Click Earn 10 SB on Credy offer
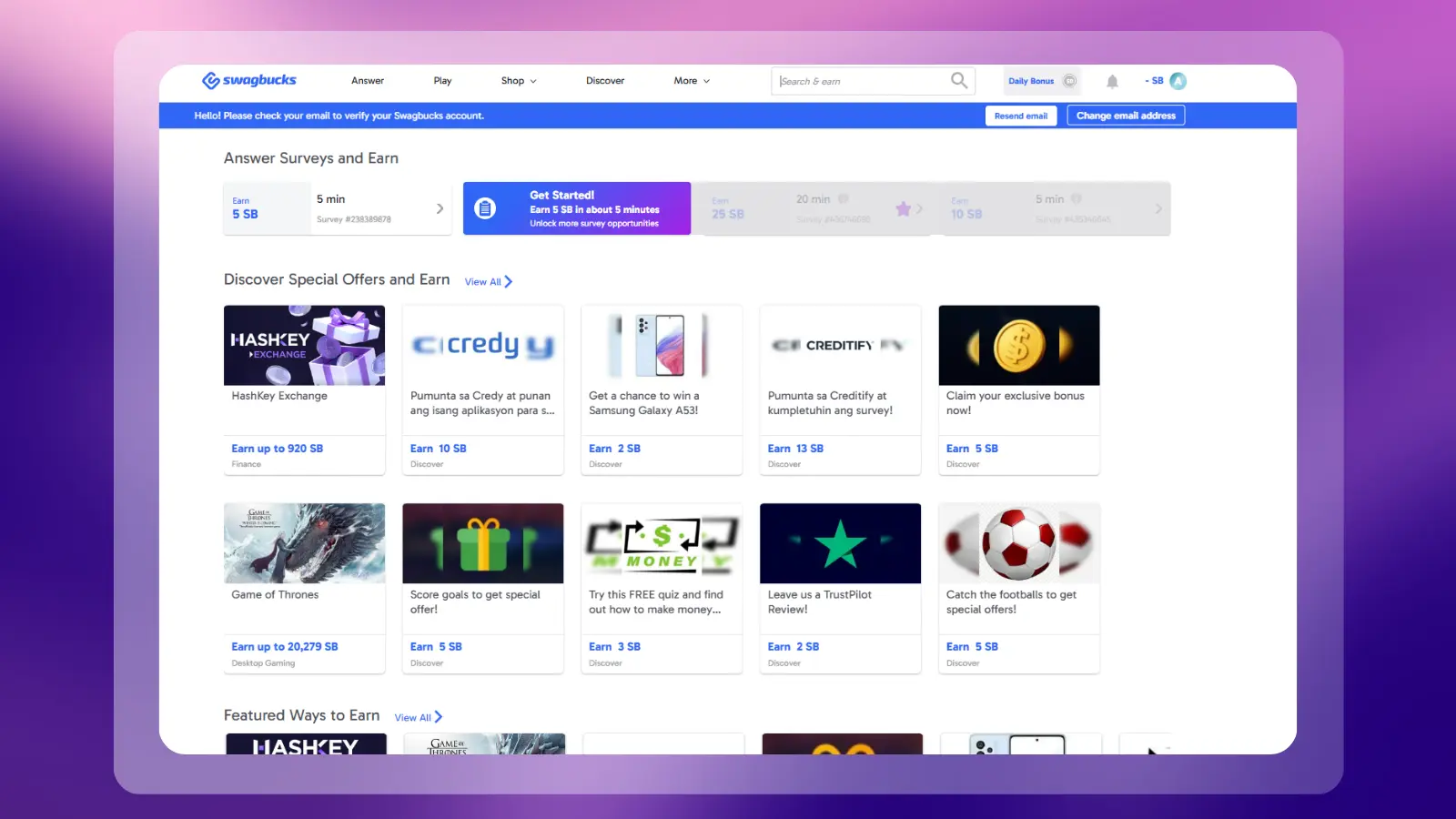Image resolution: width=1456 pixels, height=819 pixels. point(438,449)
